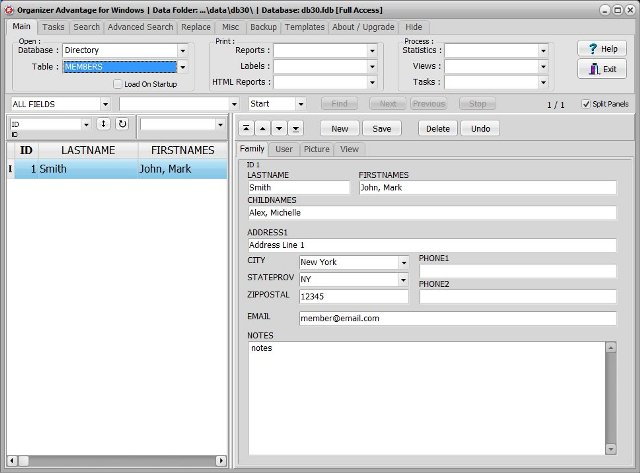The height and width of the screenshot is (473, 640).
Task: Go to previous record up arrow
Action: coord(262,129)
